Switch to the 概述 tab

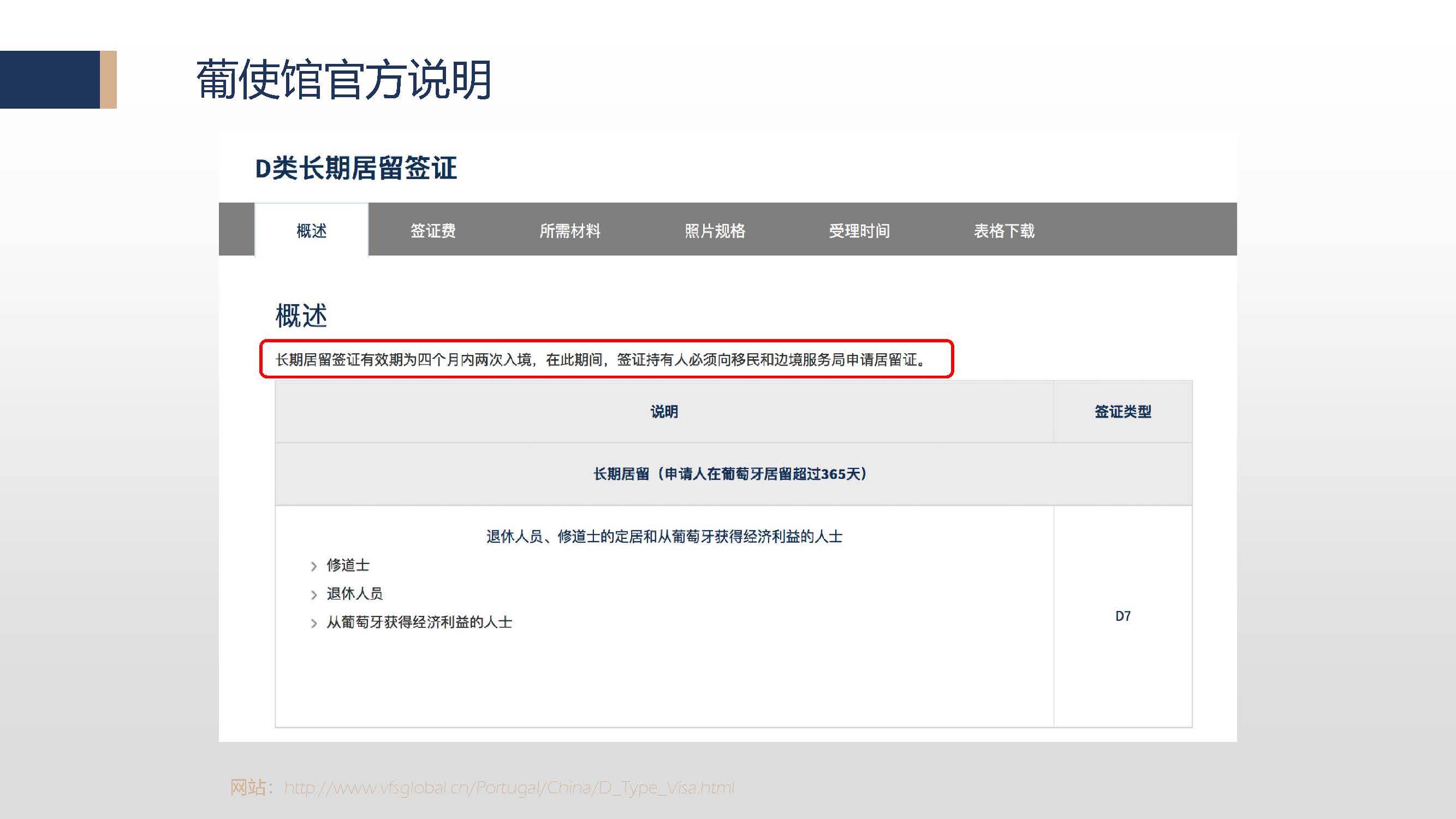point(311,230)
